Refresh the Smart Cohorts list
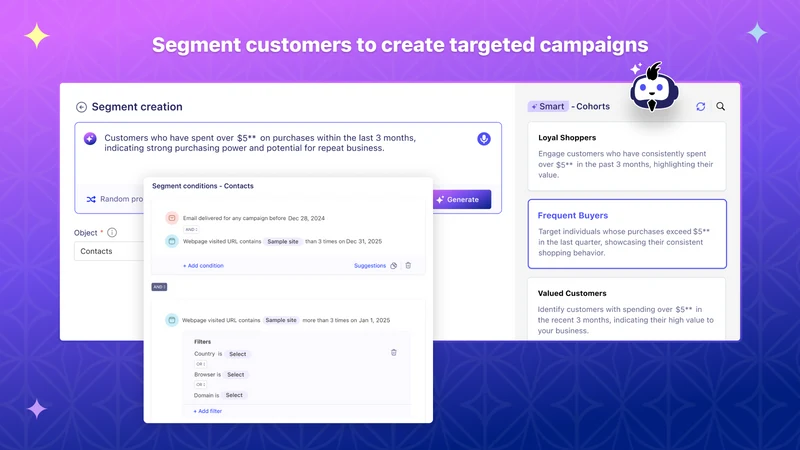 (x=701, y=106)
